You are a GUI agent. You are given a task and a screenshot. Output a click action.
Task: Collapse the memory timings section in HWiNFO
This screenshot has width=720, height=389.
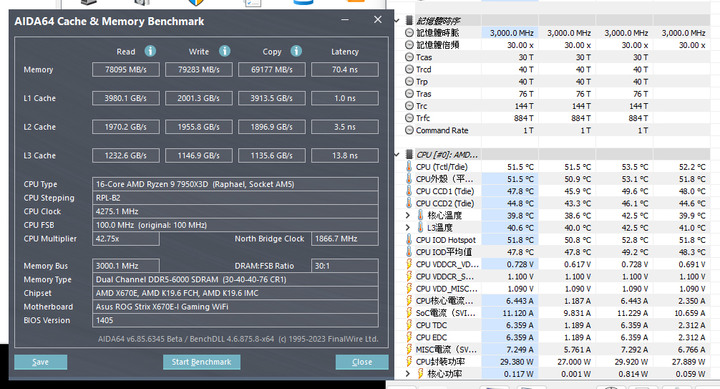397,21
